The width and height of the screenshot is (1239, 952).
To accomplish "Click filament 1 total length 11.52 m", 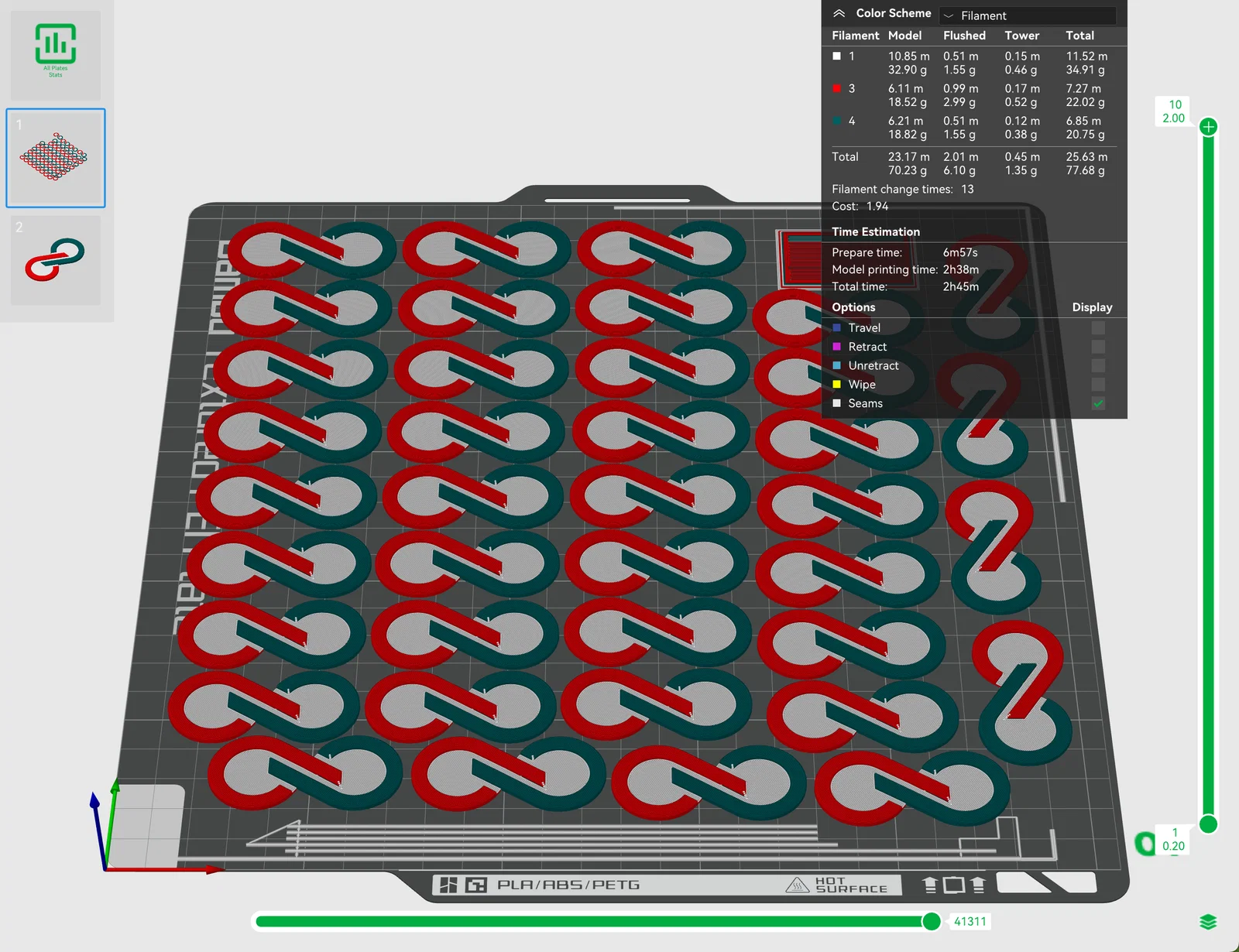I will pos(1086,56).
